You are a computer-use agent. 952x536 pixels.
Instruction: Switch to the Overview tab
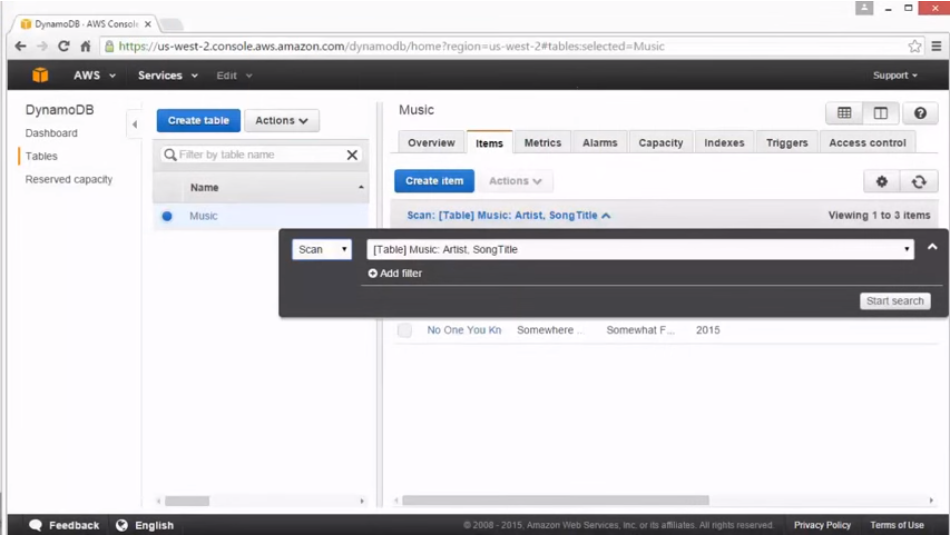[x=431, y=143]
